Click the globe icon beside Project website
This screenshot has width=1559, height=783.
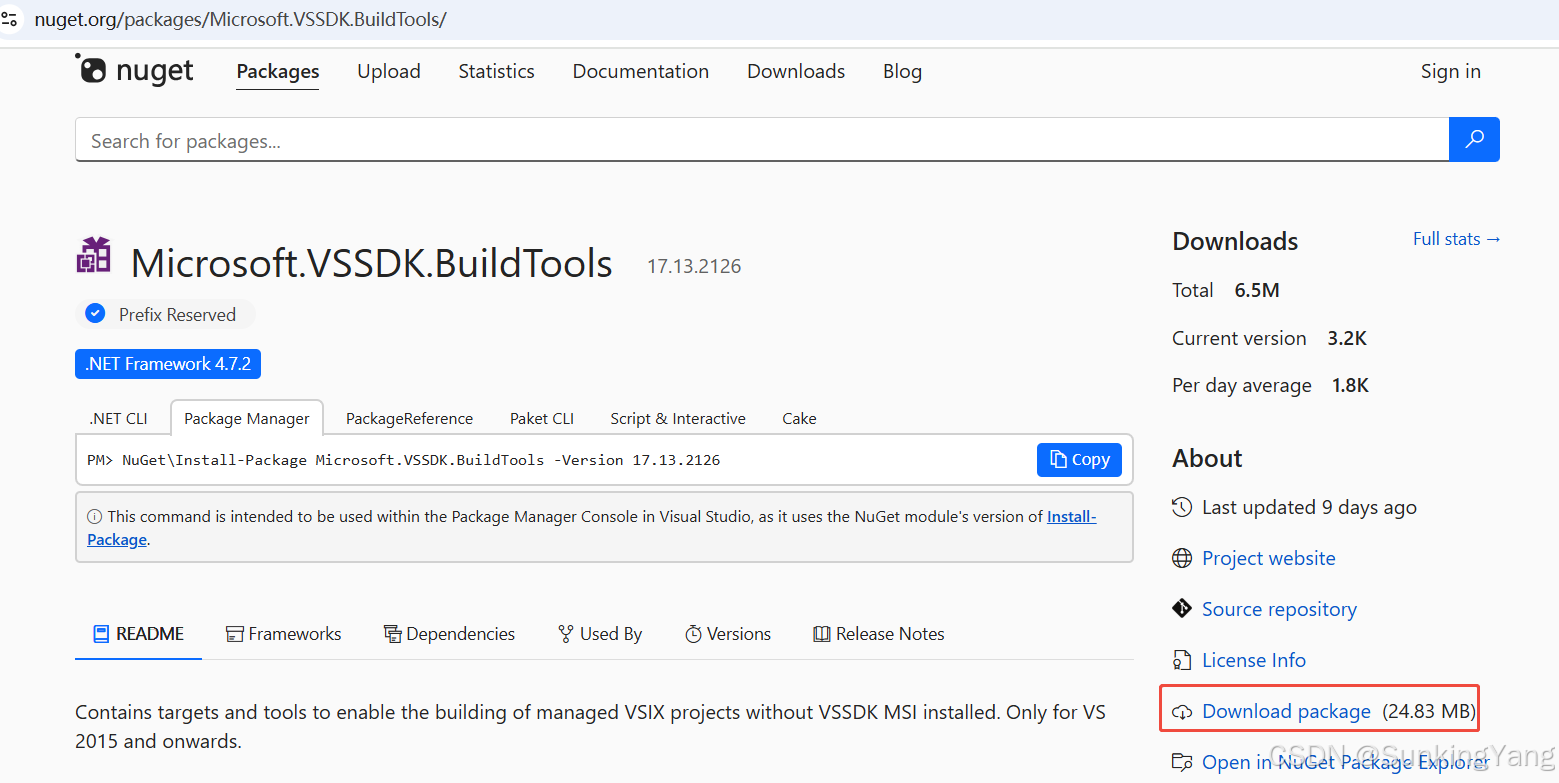point(1182,558)
